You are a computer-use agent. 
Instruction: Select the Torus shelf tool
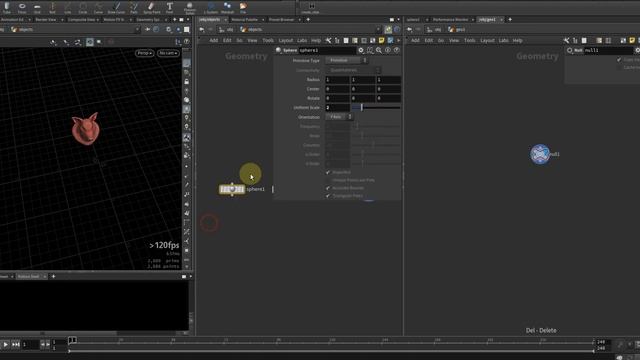[x=22, y=8]
